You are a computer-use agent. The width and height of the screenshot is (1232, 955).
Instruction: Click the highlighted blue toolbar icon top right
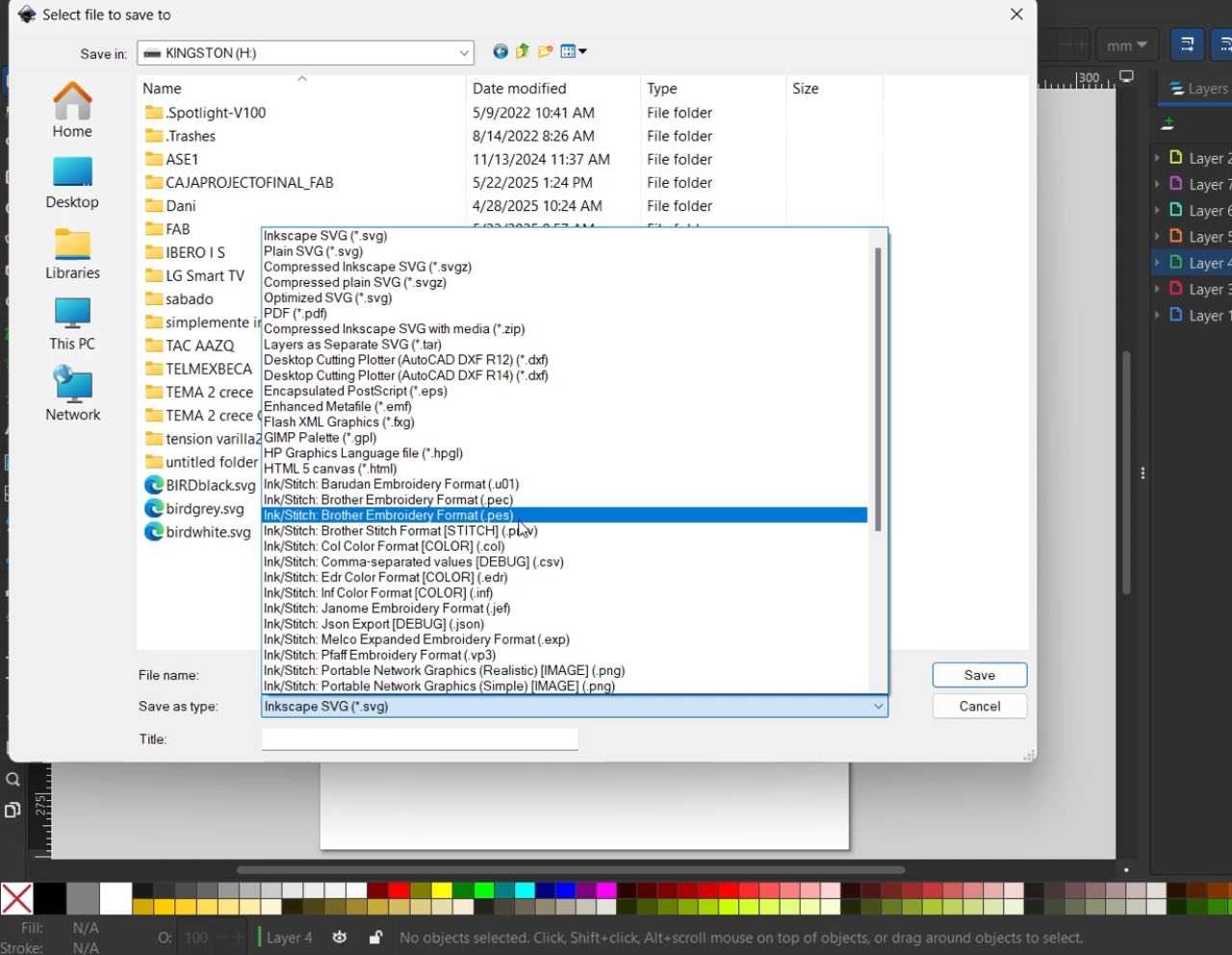click(1187, 44)
